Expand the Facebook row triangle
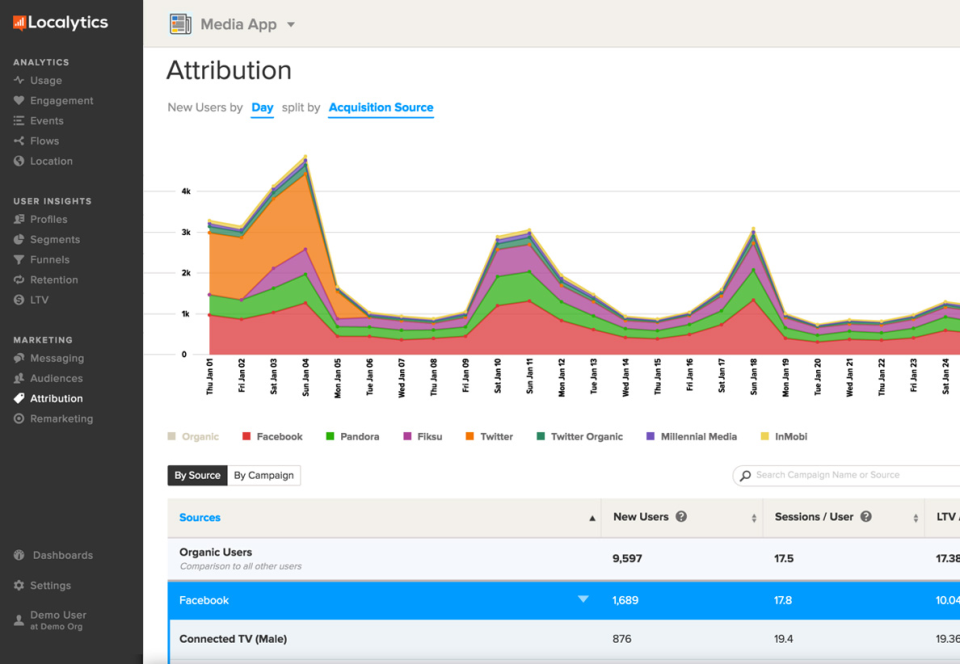960x664 pixels. click(583, 599)
